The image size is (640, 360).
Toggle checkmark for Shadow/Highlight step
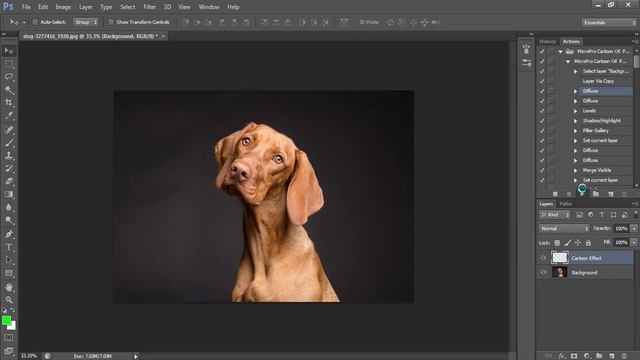tap(542, 121)
